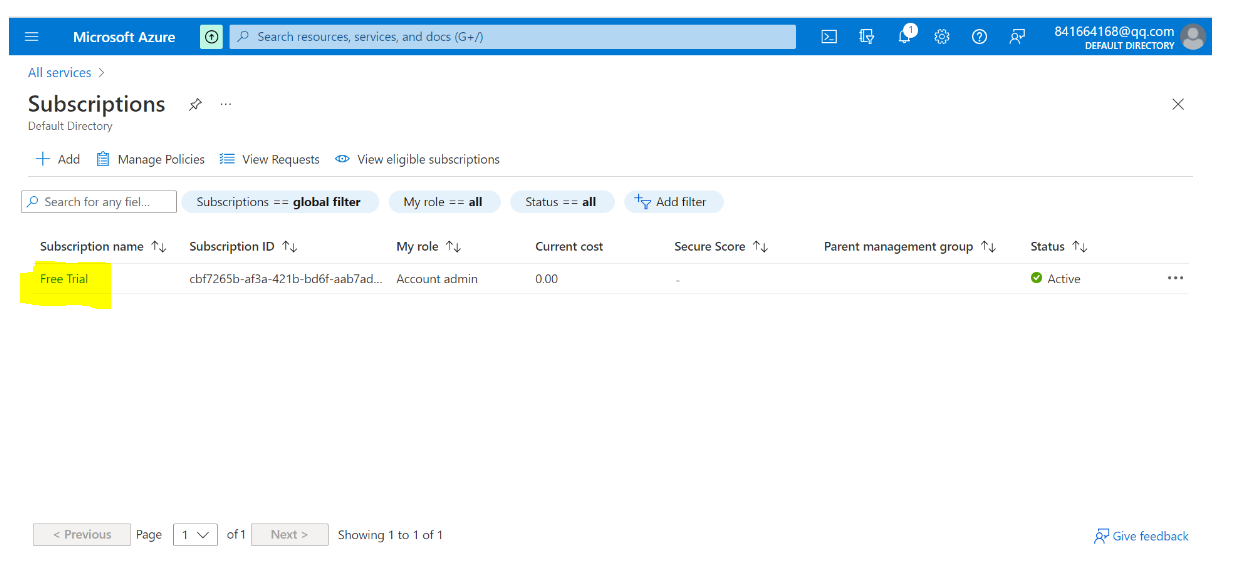Sort by Subscription ID column
1242x565 pixels.
[x=243, y=246]
